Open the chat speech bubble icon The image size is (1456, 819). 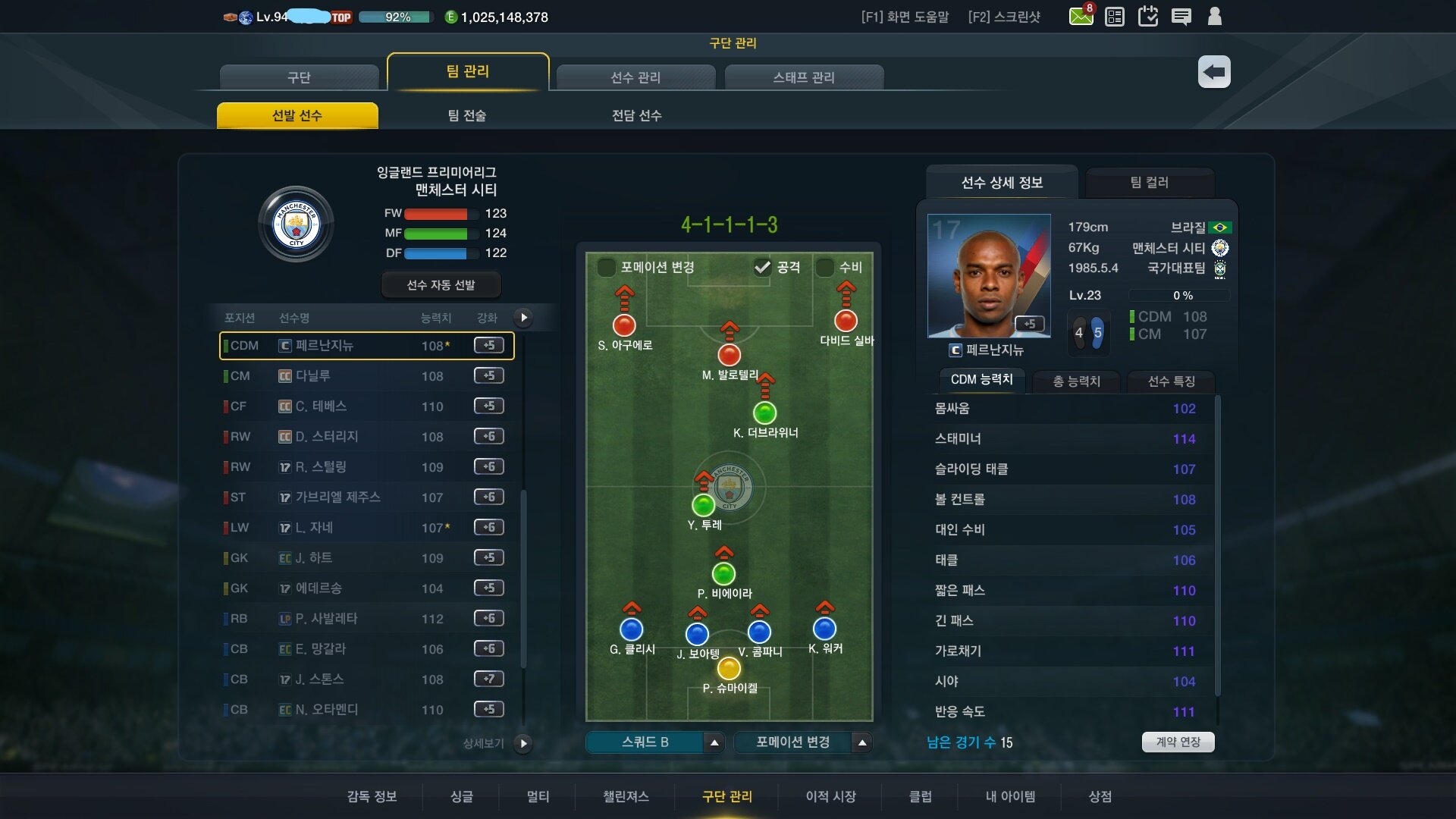click(x=1181, y=17)
